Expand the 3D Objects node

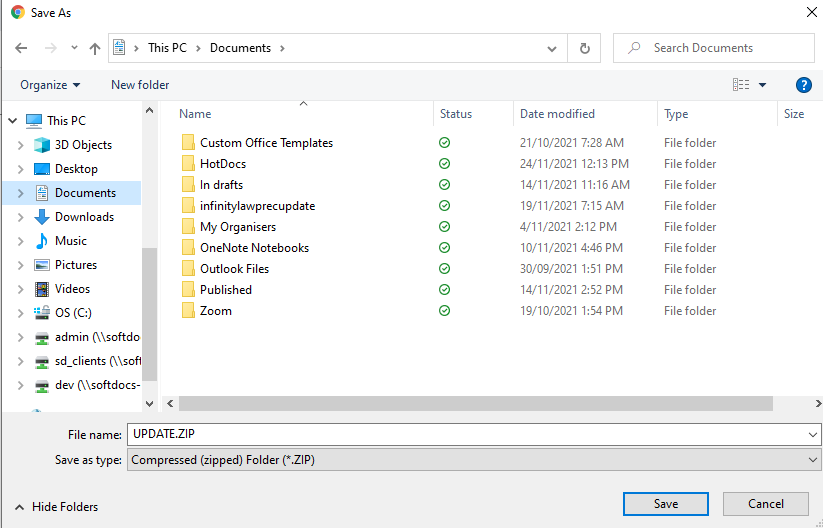(20, 145)
